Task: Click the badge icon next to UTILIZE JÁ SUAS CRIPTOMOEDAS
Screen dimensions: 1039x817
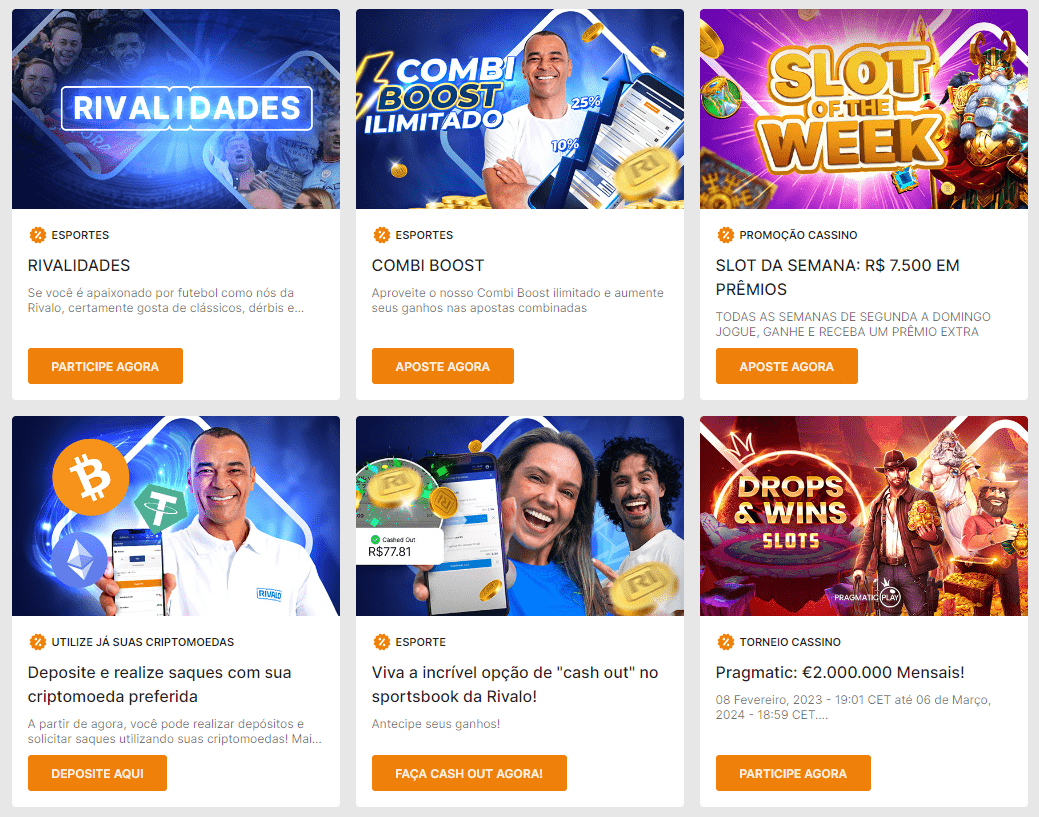Action: pos(38,641)
